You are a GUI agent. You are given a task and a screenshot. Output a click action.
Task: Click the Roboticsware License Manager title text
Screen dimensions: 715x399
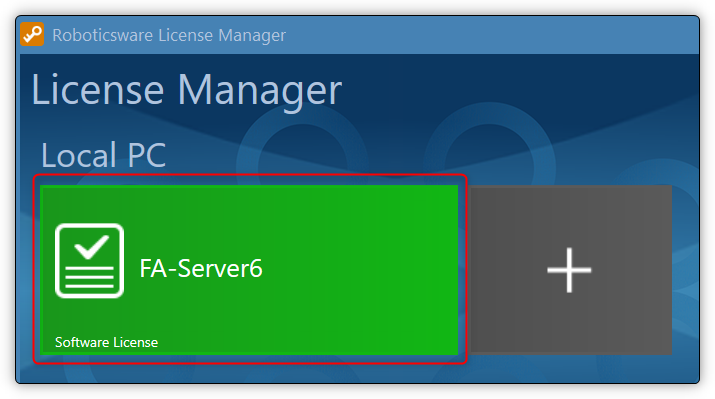coord(169,35)
